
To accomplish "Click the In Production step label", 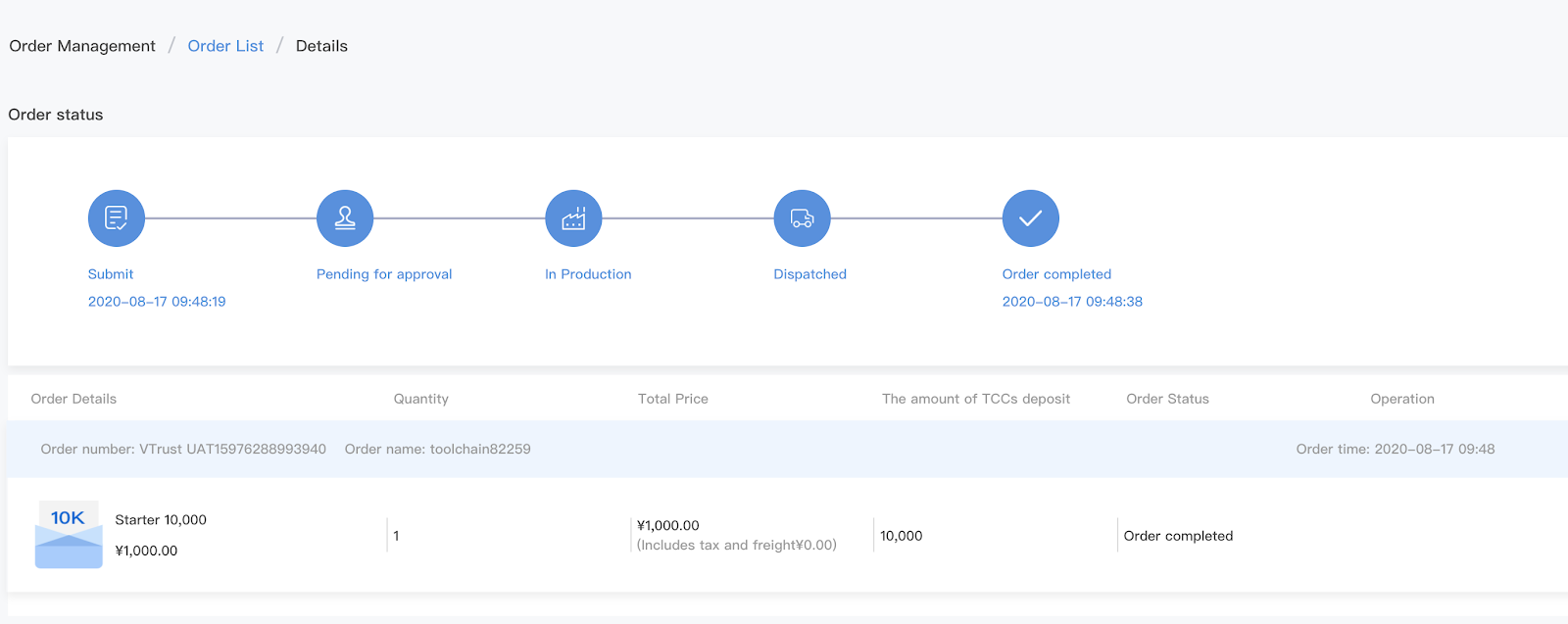I will tap(588, 274).
